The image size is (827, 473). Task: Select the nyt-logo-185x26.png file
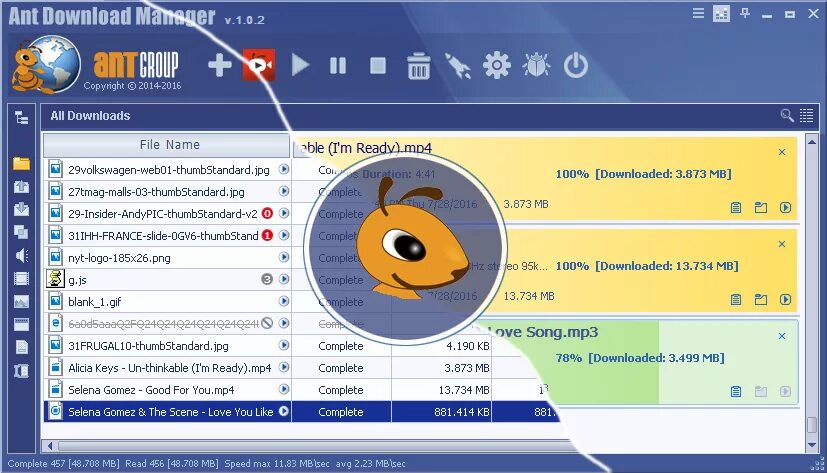point(168,258)
